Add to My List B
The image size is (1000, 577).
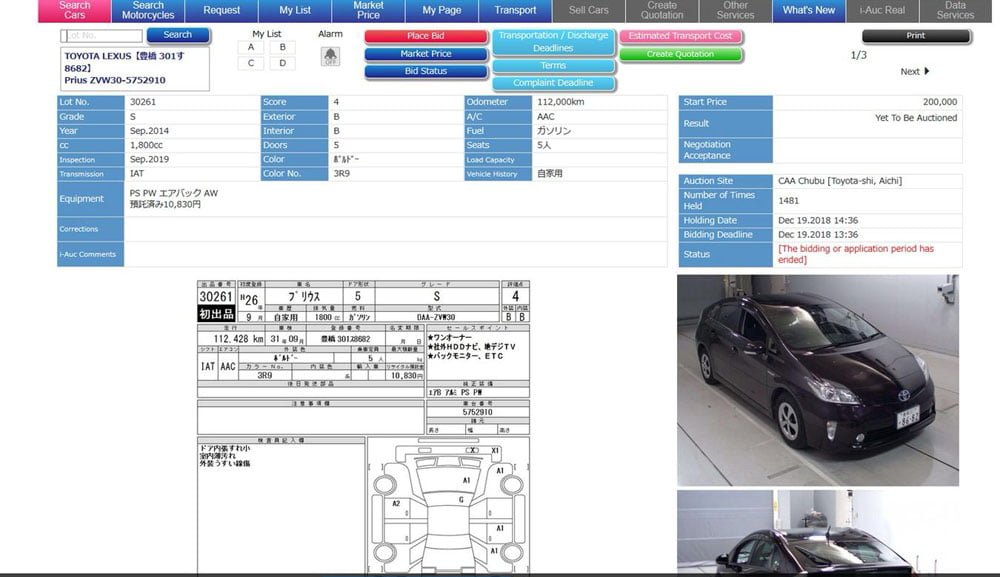point(283,47)
